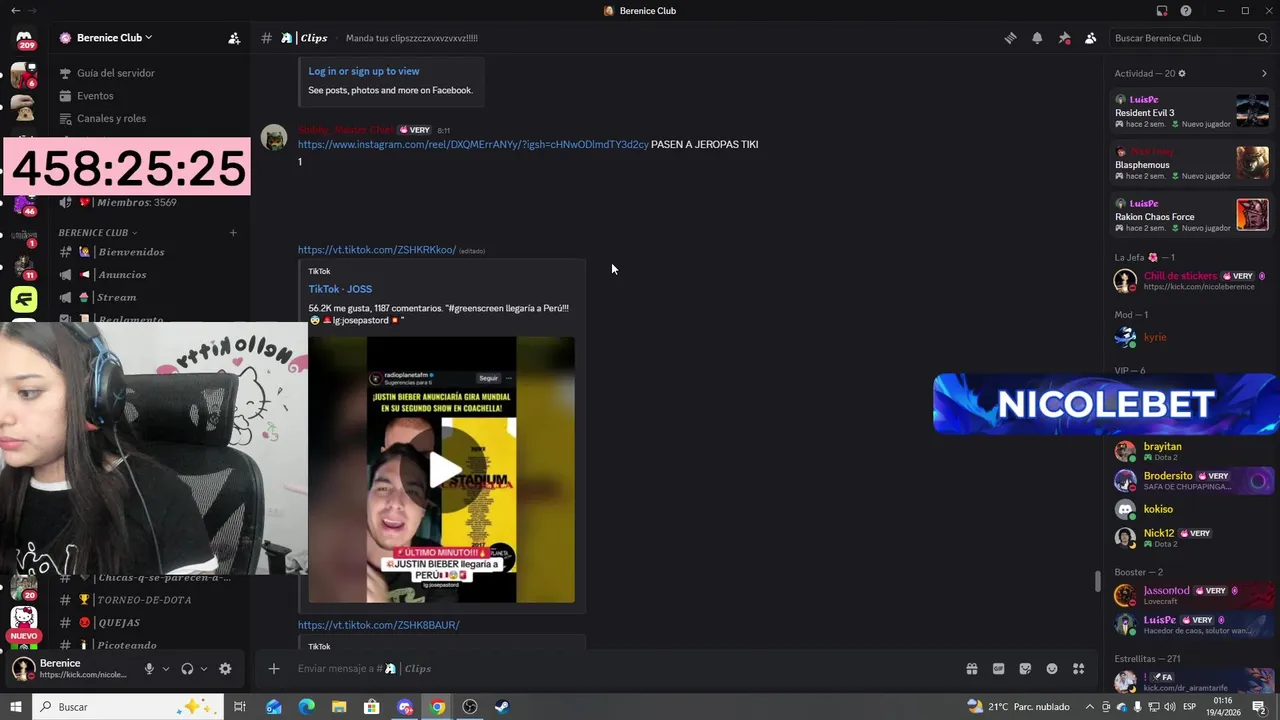The image size is (1280, 720).
Task: Click chat scrollbar thumb
Action: click(1098, 581)
